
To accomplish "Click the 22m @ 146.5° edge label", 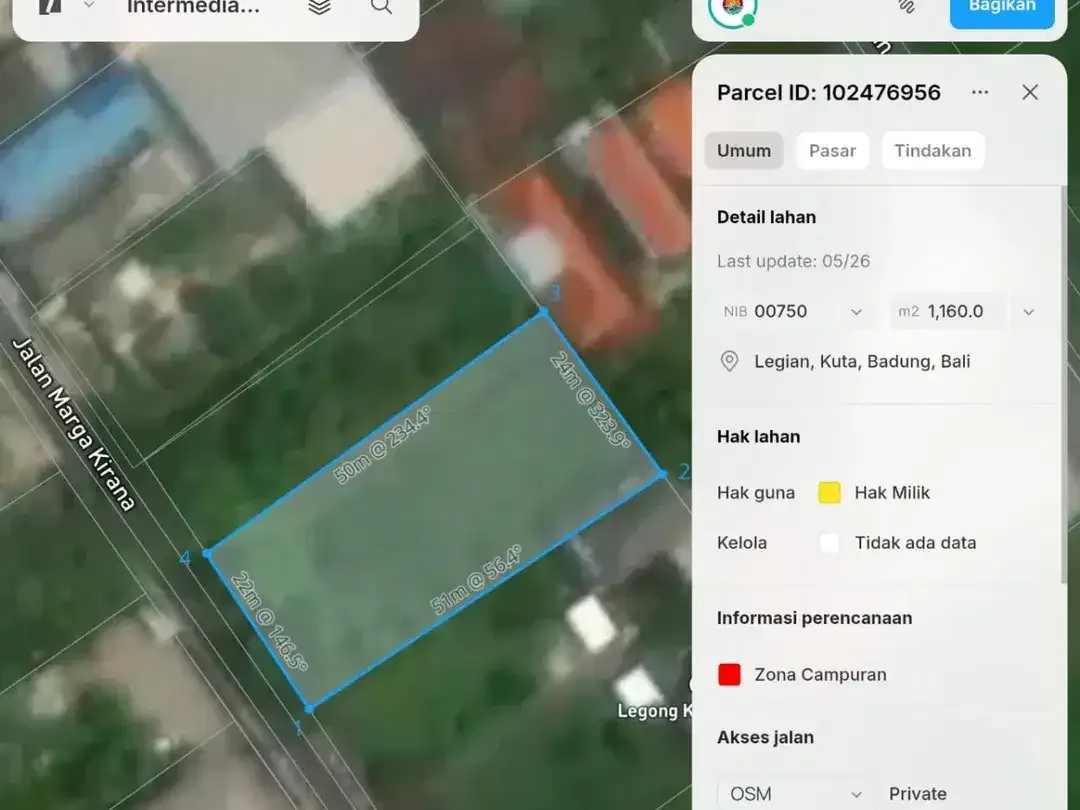I will click(269, 620).
